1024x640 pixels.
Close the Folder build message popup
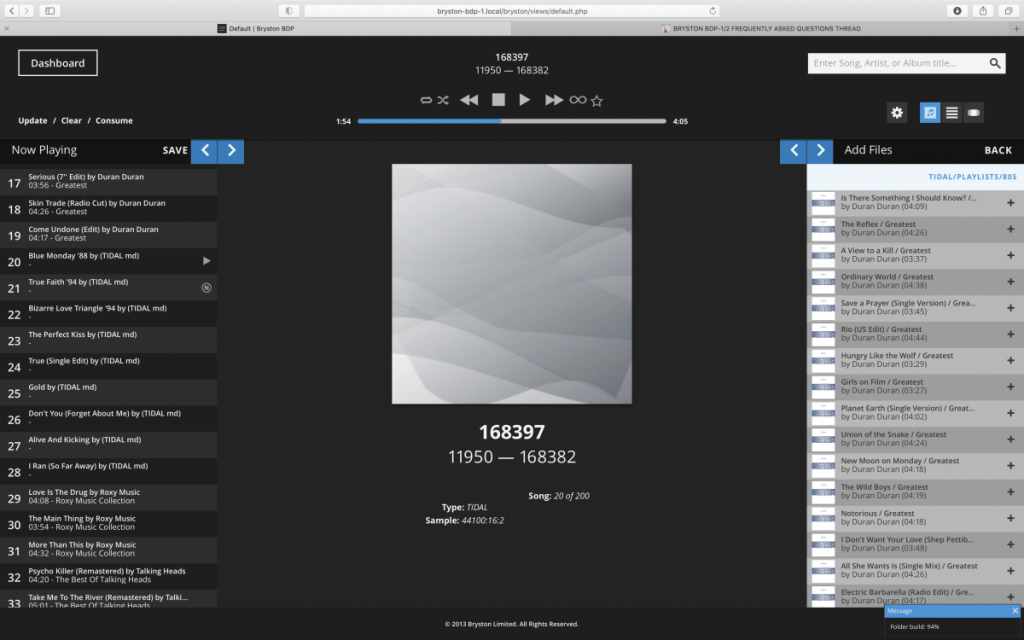click(1015, 611)
